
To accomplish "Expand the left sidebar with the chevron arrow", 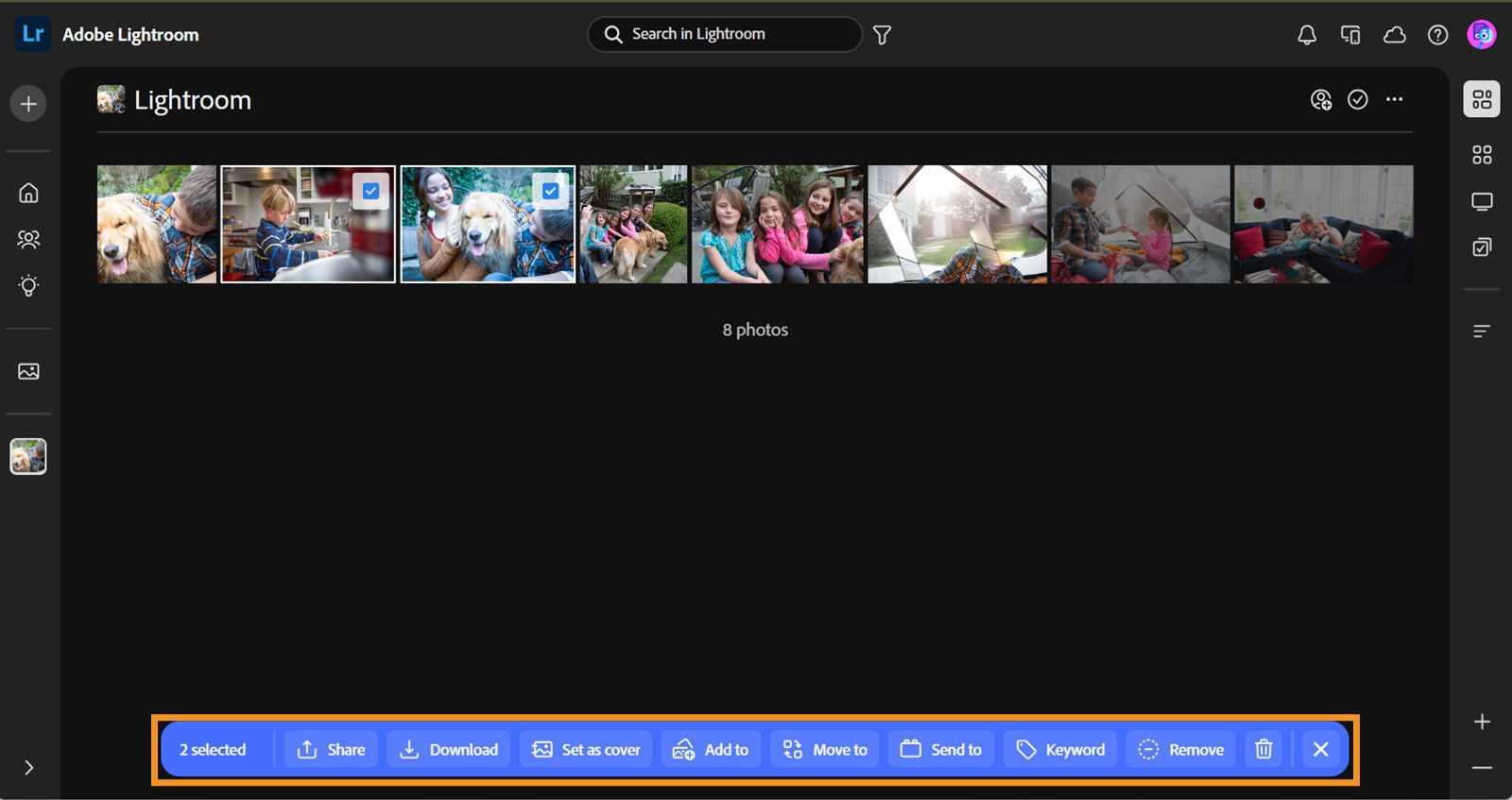I will pyautogui.click(x=28, y=767).
